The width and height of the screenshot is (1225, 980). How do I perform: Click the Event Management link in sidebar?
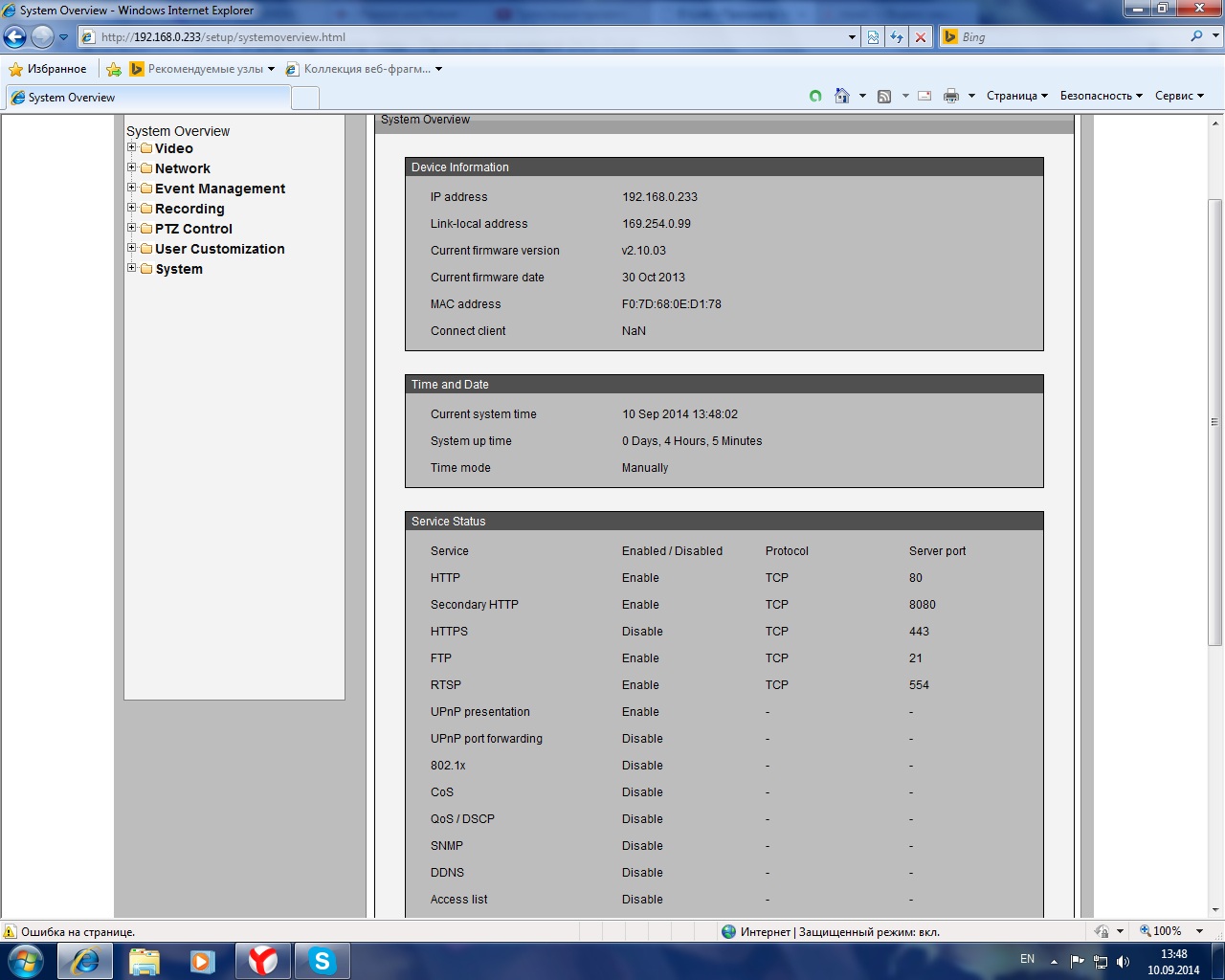220,189
